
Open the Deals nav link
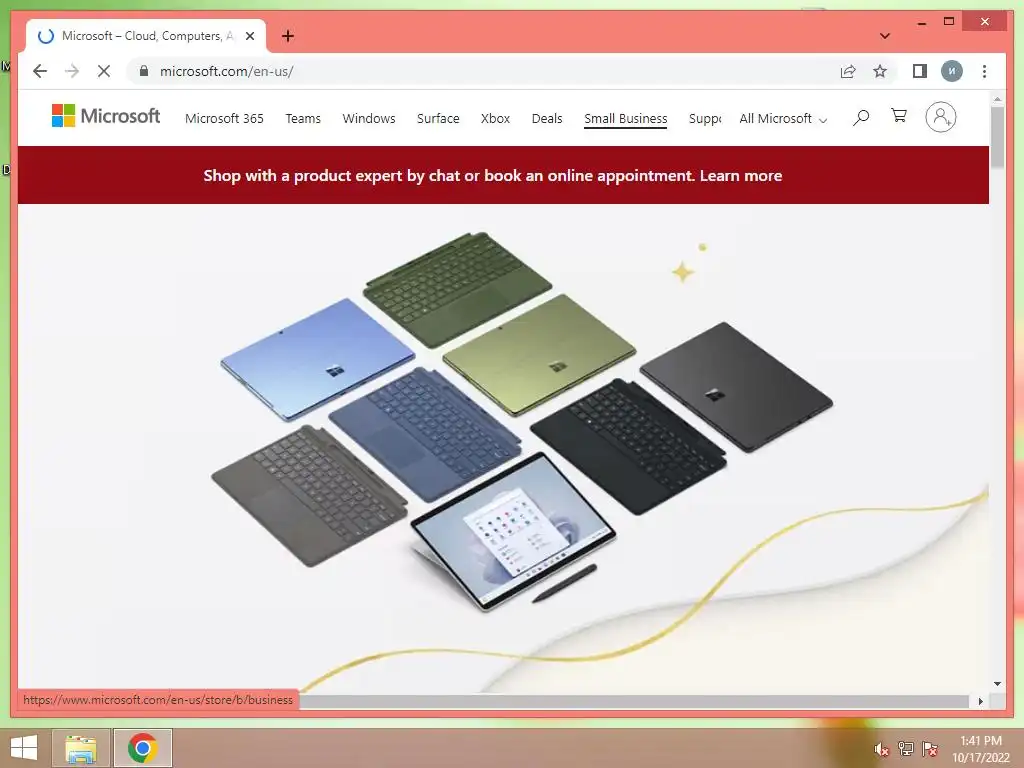tap(547, 118)
